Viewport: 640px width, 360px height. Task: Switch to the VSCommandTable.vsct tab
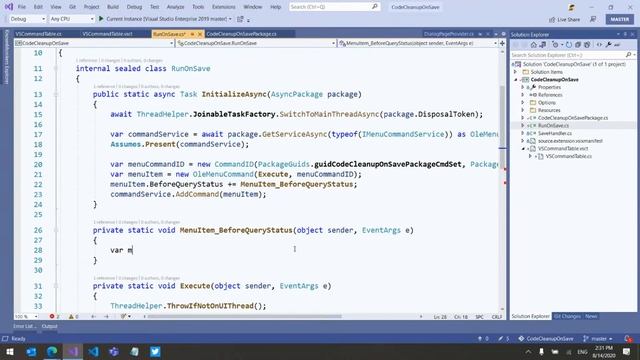coord(107,34)
